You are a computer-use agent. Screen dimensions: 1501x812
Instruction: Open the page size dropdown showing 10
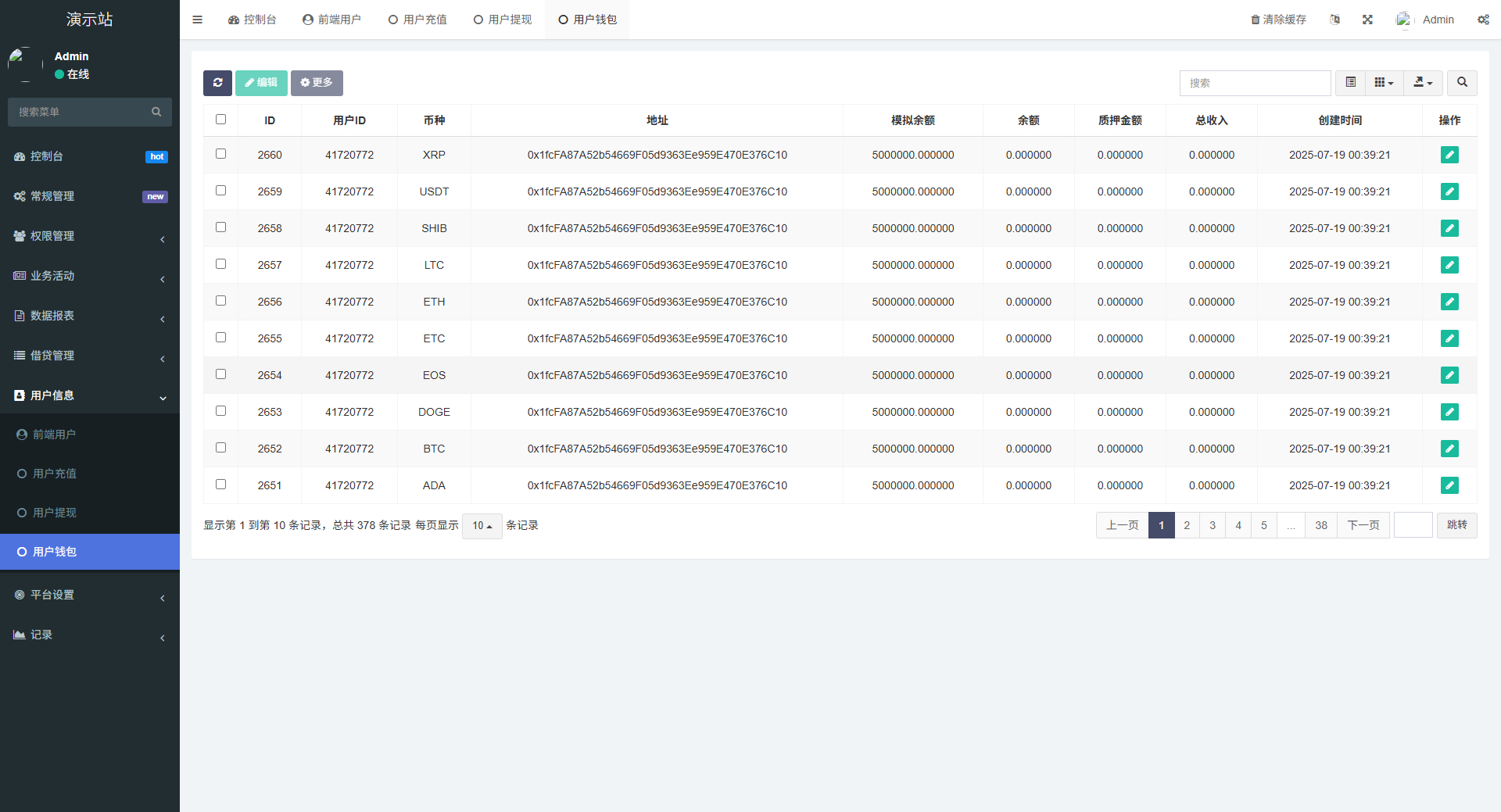point(482,525)
